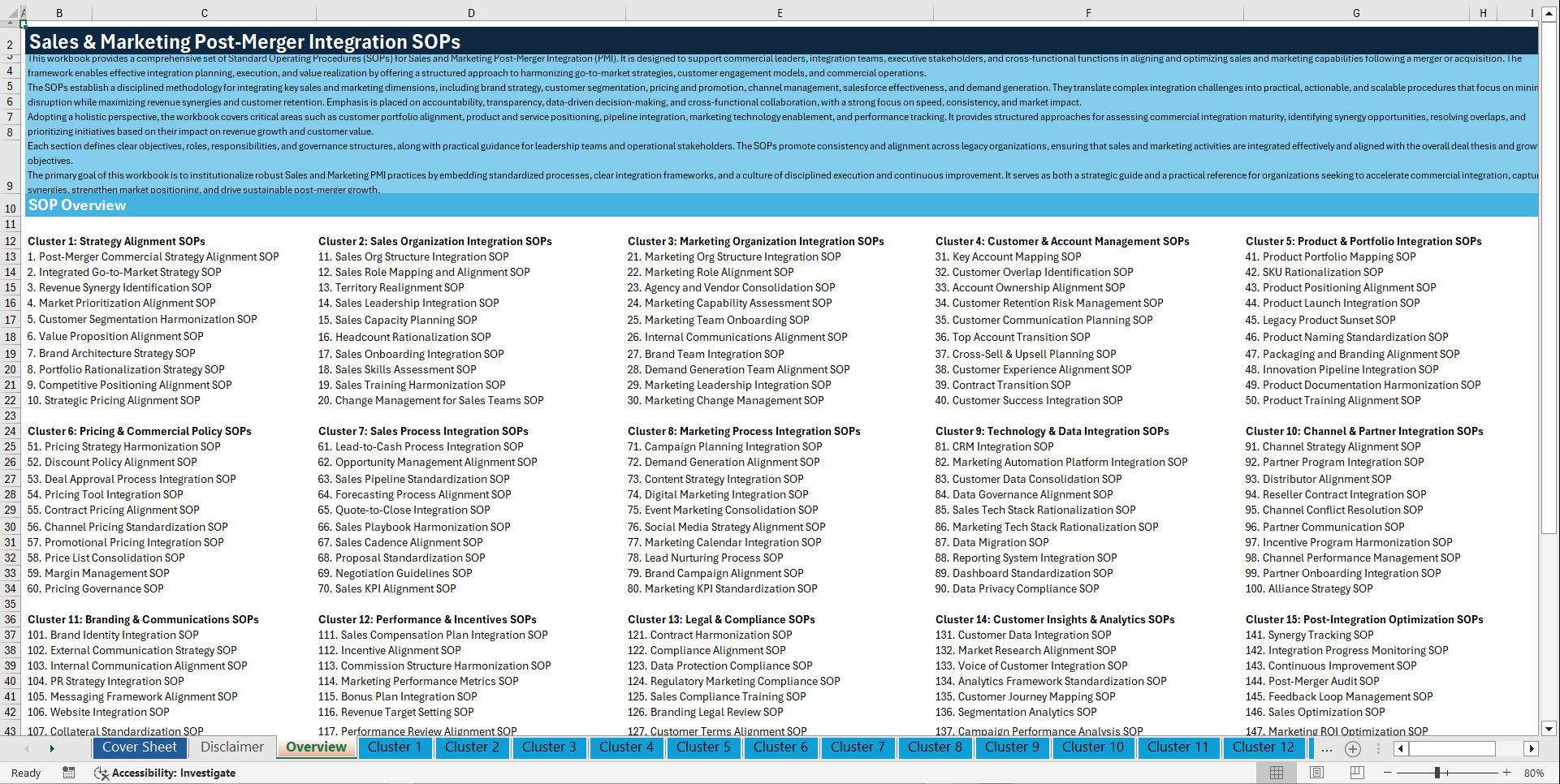This screenshot has height=784, width=1560.
Task: Open the Synergy Tracking SOP link
Action: click(x=1308, y=635)
